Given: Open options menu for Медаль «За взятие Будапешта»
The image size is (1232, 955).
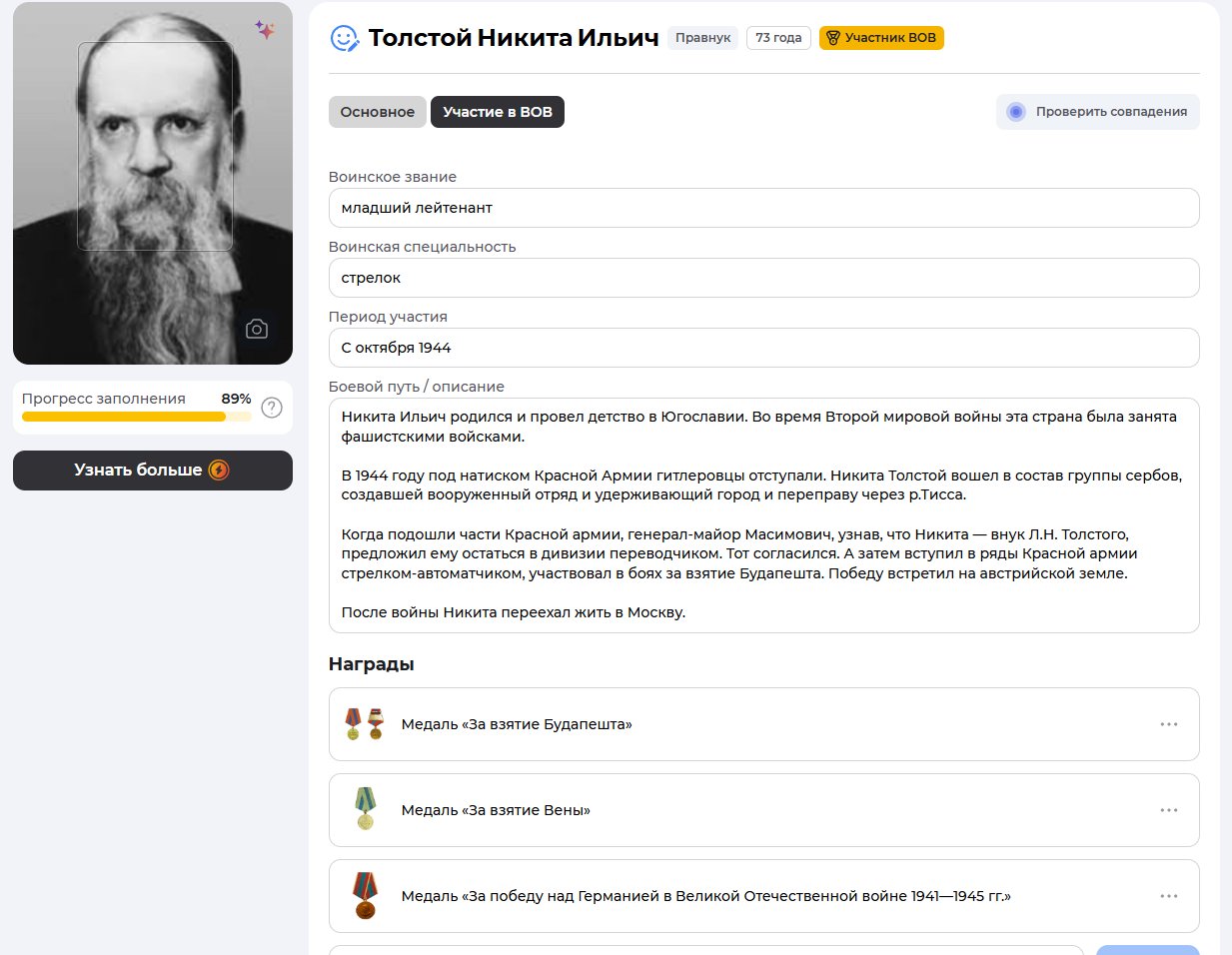Looking at the screenshot, I should 1169,724.
